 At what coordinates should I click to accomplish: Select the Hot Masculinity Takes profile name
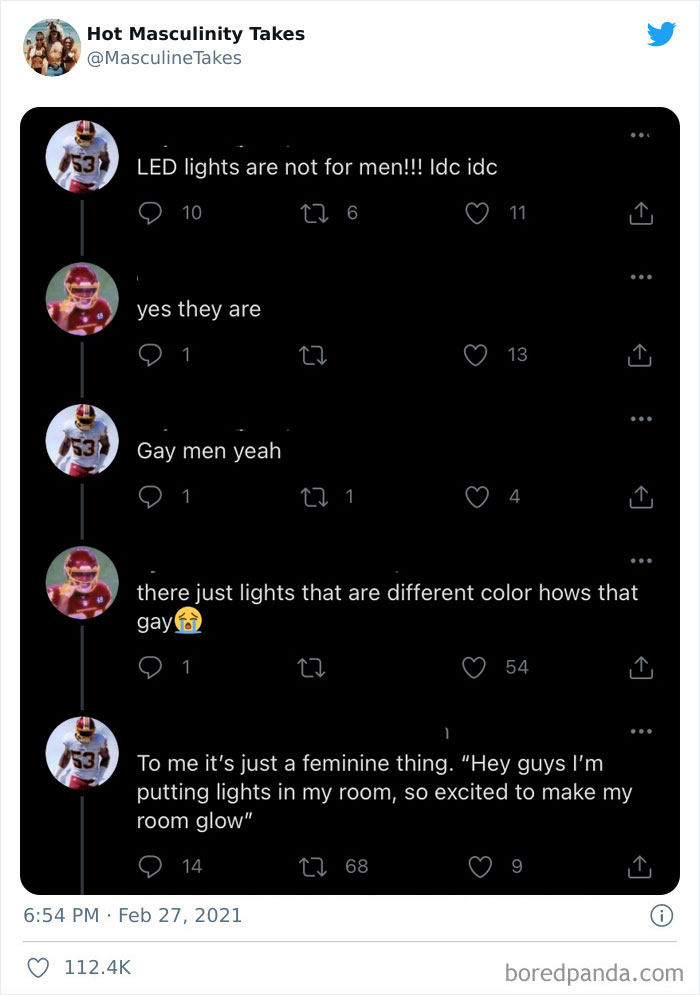195,33
